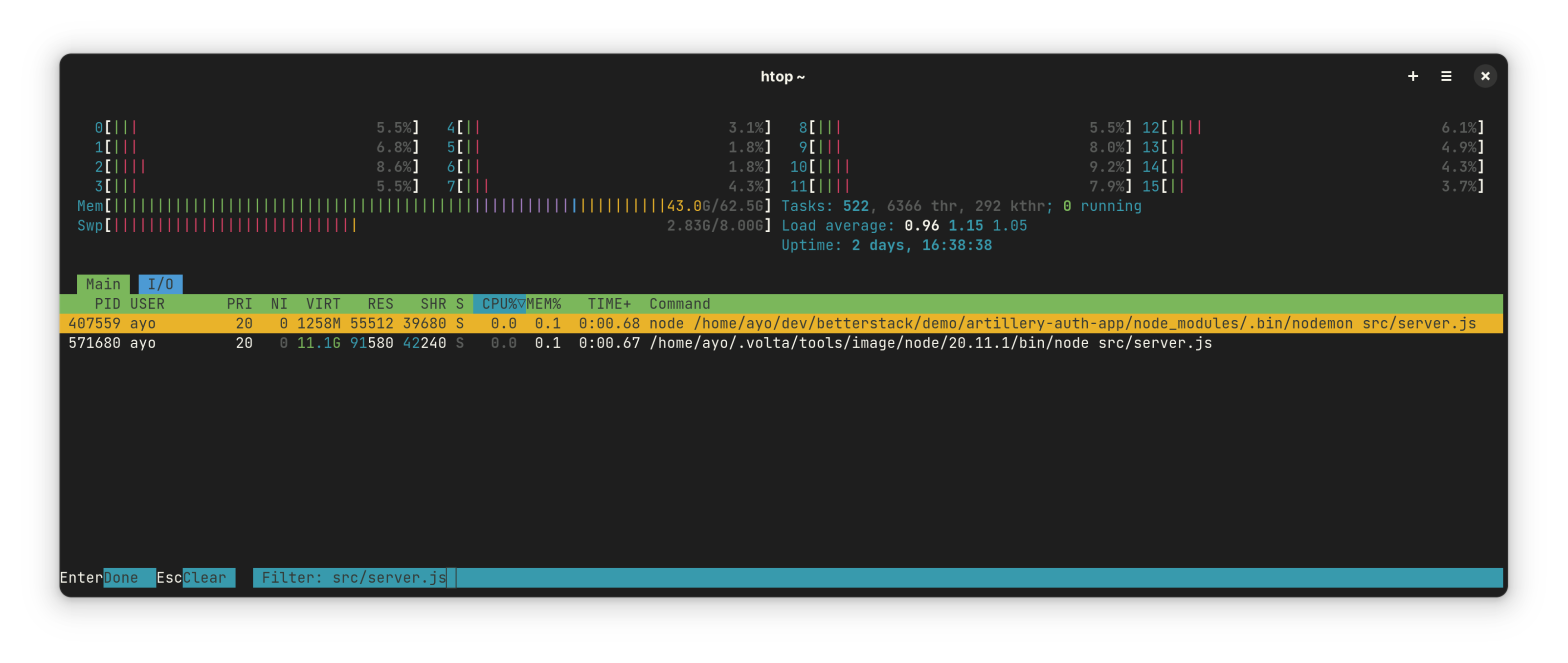Sort processes by CPU% column header
1568x663 pixels.
tap(499, 304)
